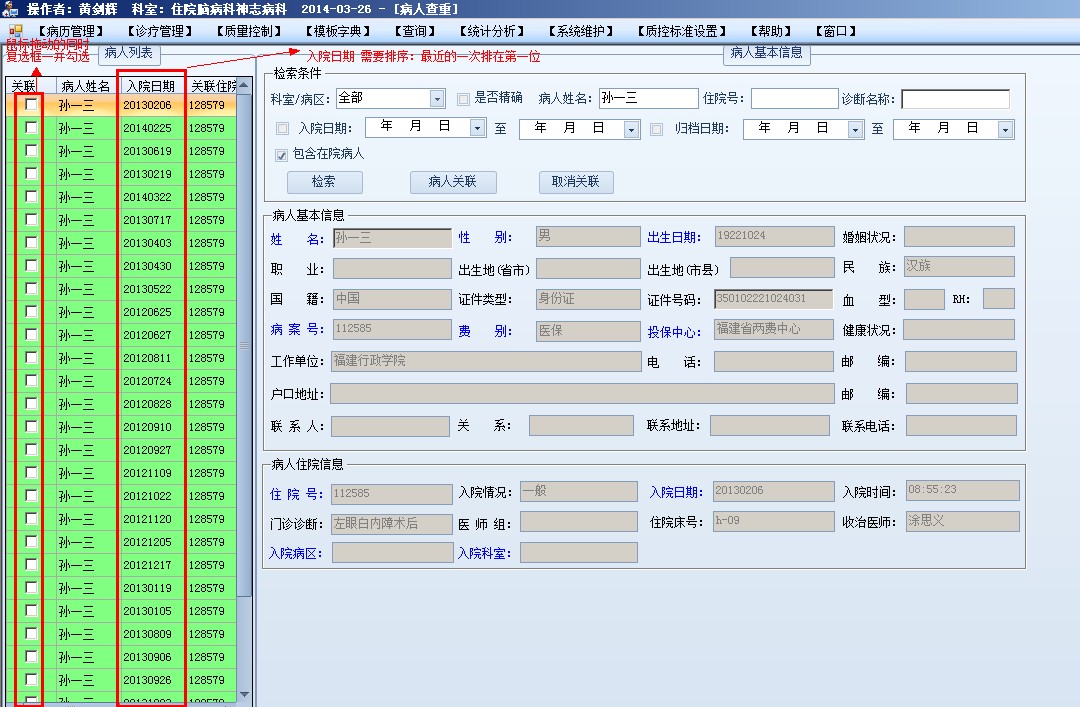The image size is (1080, 707).
Task: Enable the 归档日期 filter checkbox
Action: (656, 129)
